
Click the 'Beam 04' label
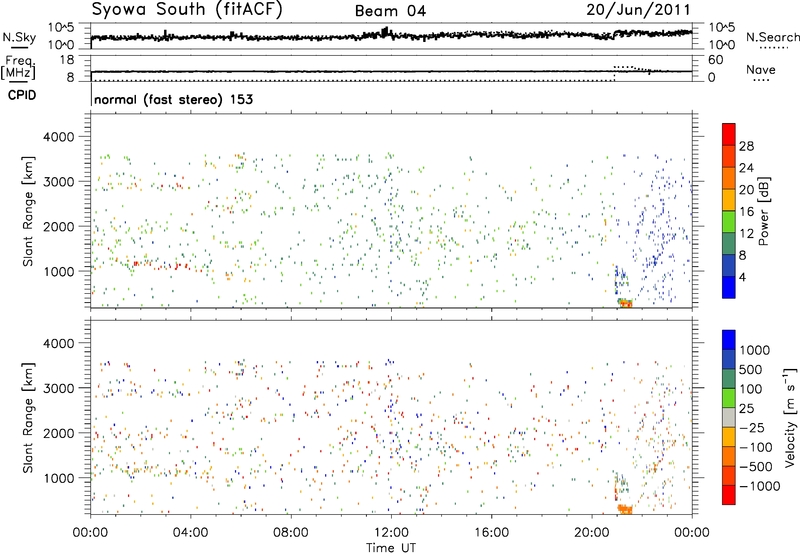click(390, 11)
